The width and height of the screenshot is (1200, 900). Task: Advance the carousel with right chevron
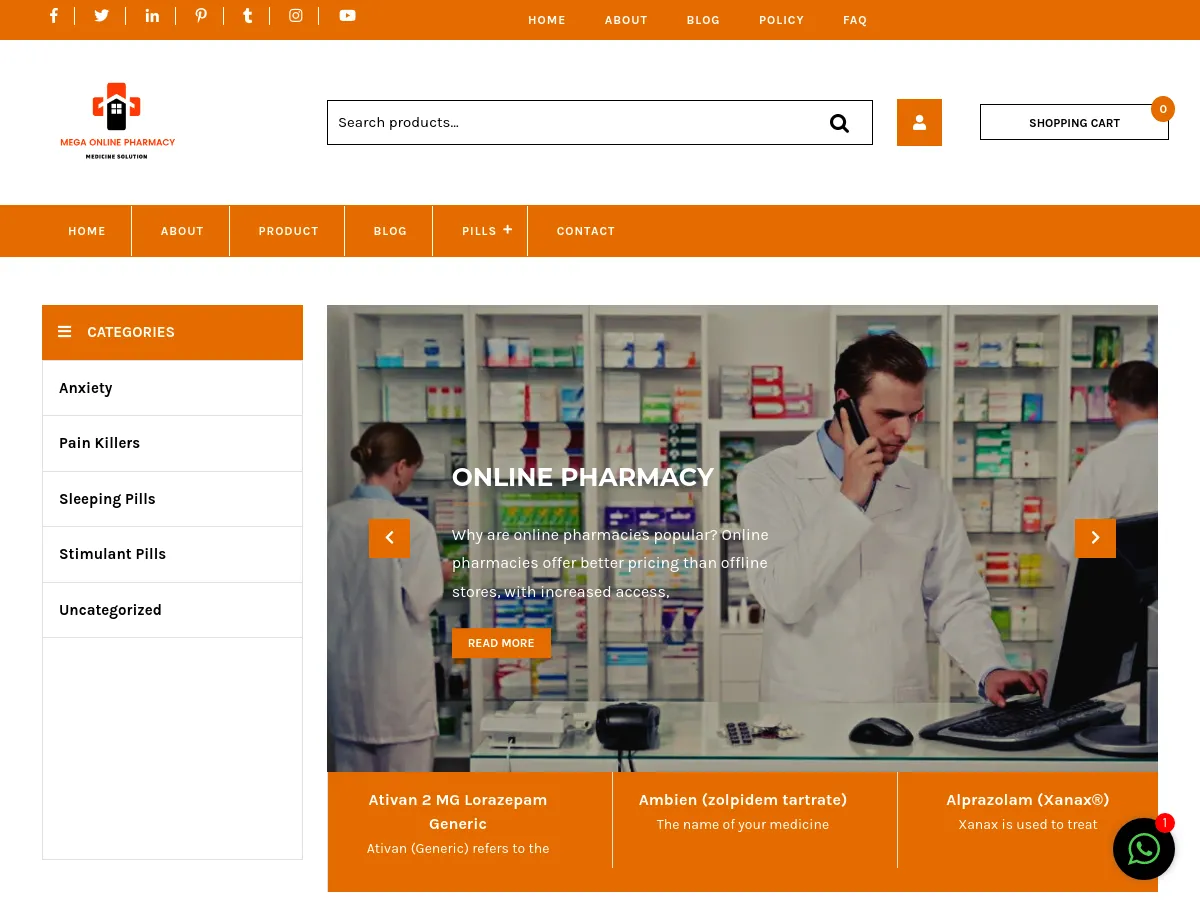pos(1095,538)
